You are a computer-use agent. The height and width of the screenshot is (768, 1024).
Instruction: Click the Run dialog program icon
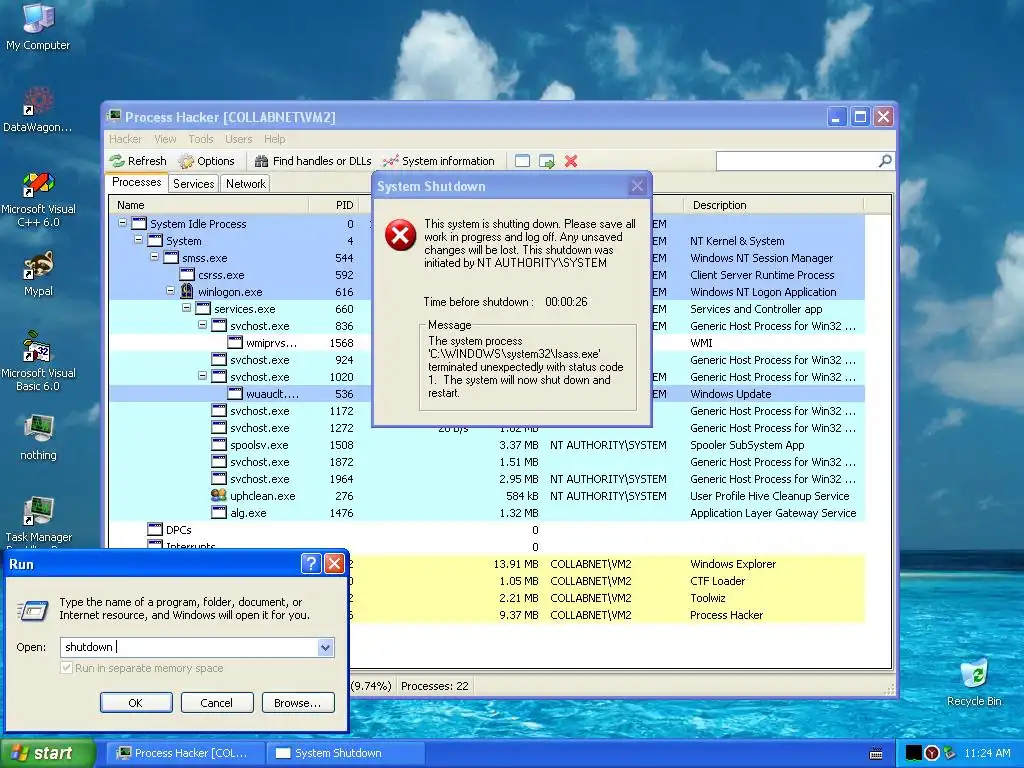click(x=33, y=610)
